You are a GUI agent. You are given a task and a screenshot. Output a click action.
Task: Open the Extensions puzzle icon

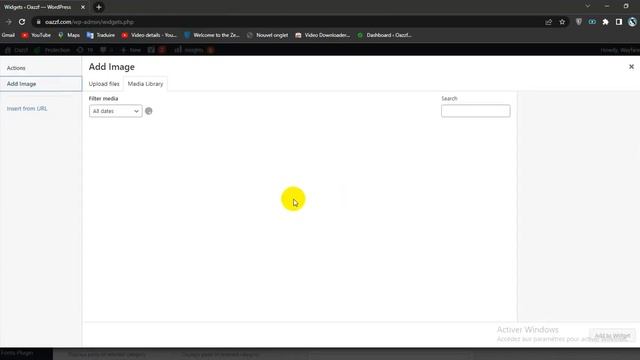[x=605, y=22]
